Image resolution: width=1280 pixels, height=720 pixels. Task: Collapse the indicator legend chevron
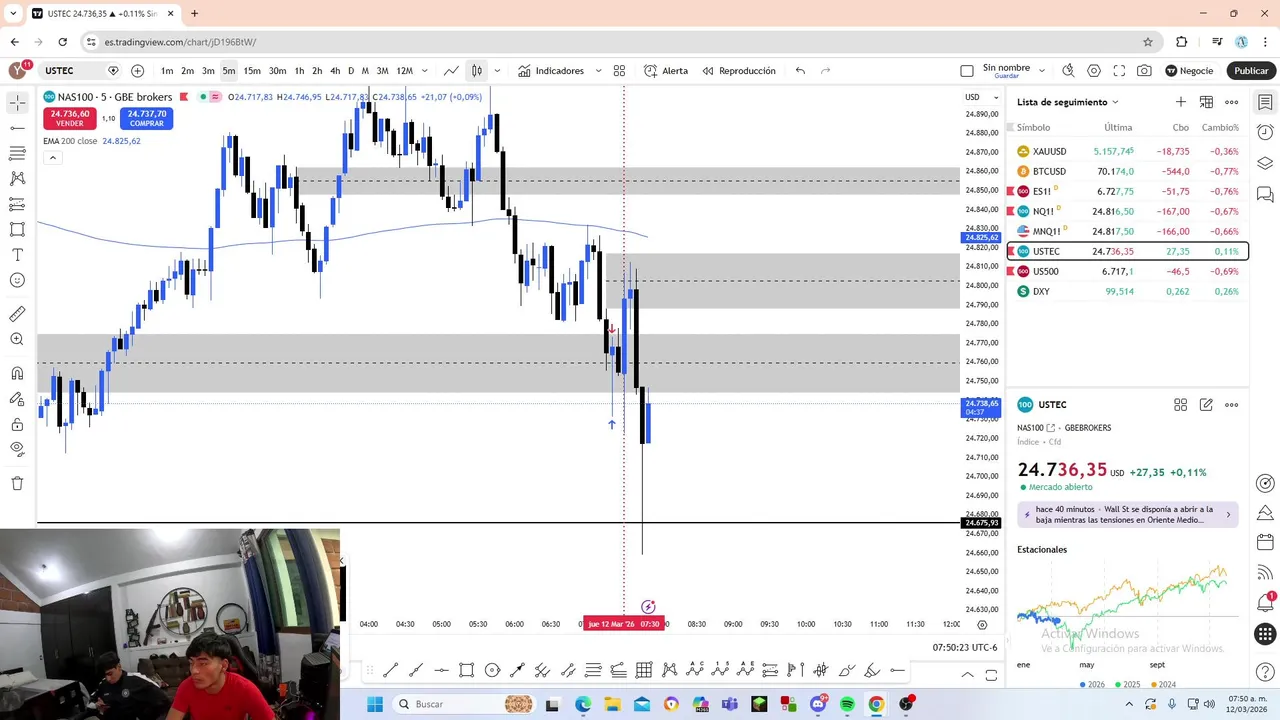point(52,158)
